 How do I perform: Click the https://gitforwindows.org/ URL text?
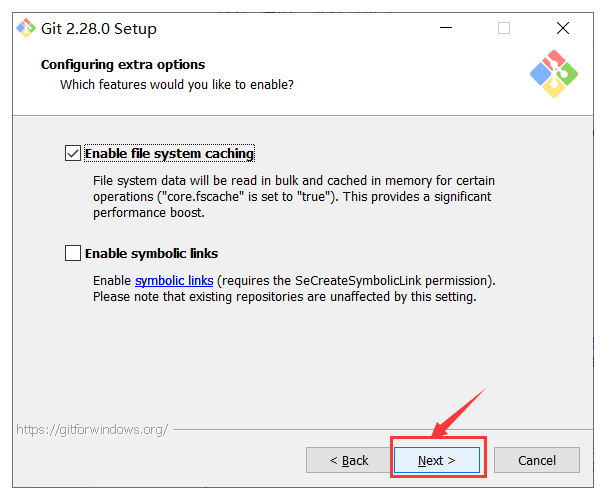pos(92,430)
